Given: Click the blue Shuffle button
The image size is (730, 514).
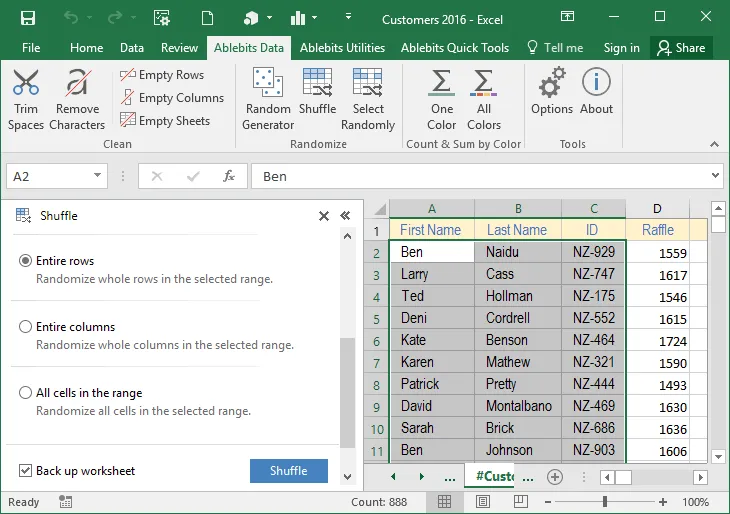Looking at the screenshot, I should click(289, 471).
